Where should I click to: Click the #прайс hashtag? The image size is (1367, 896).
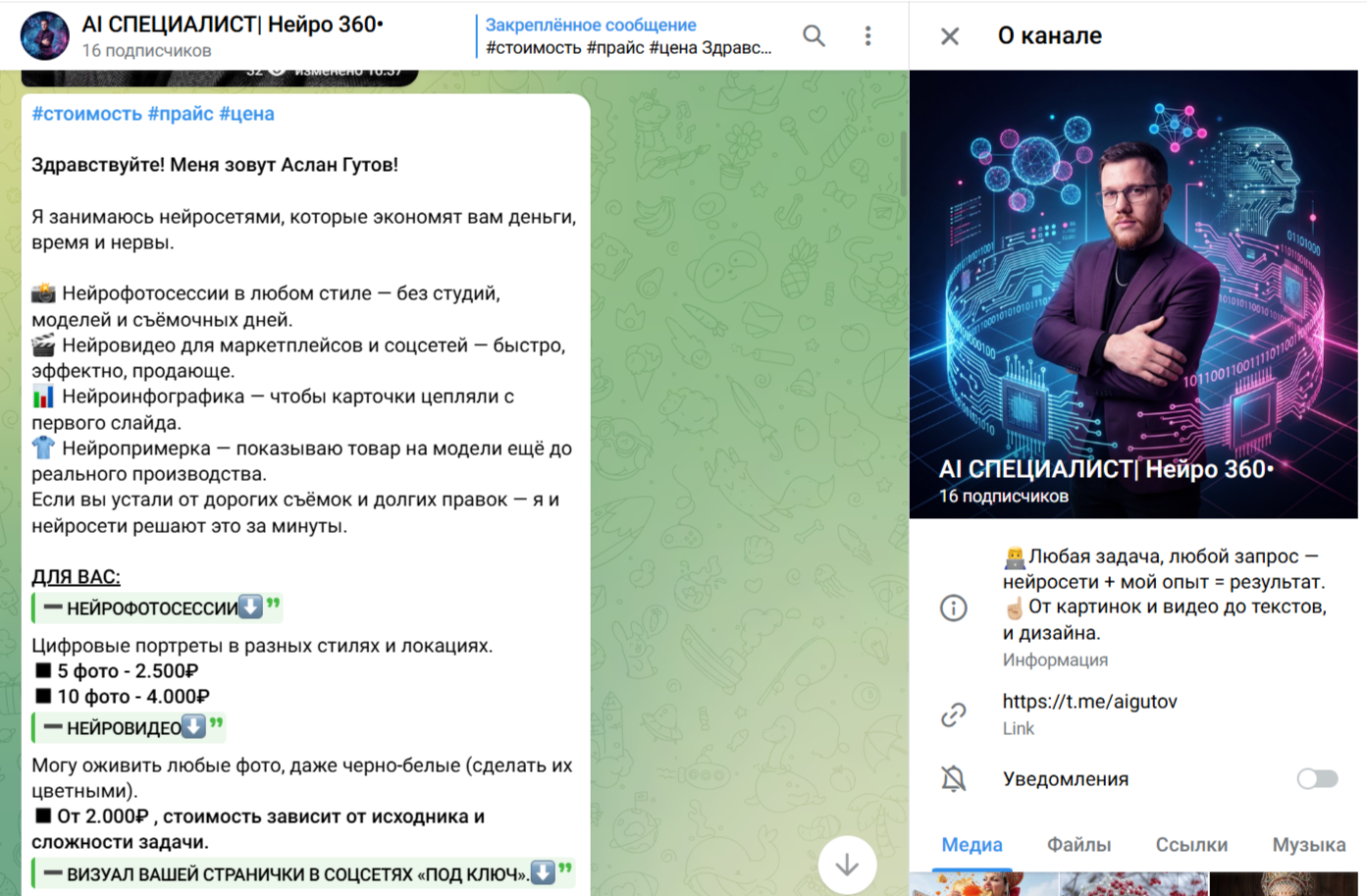coord(181,114)
